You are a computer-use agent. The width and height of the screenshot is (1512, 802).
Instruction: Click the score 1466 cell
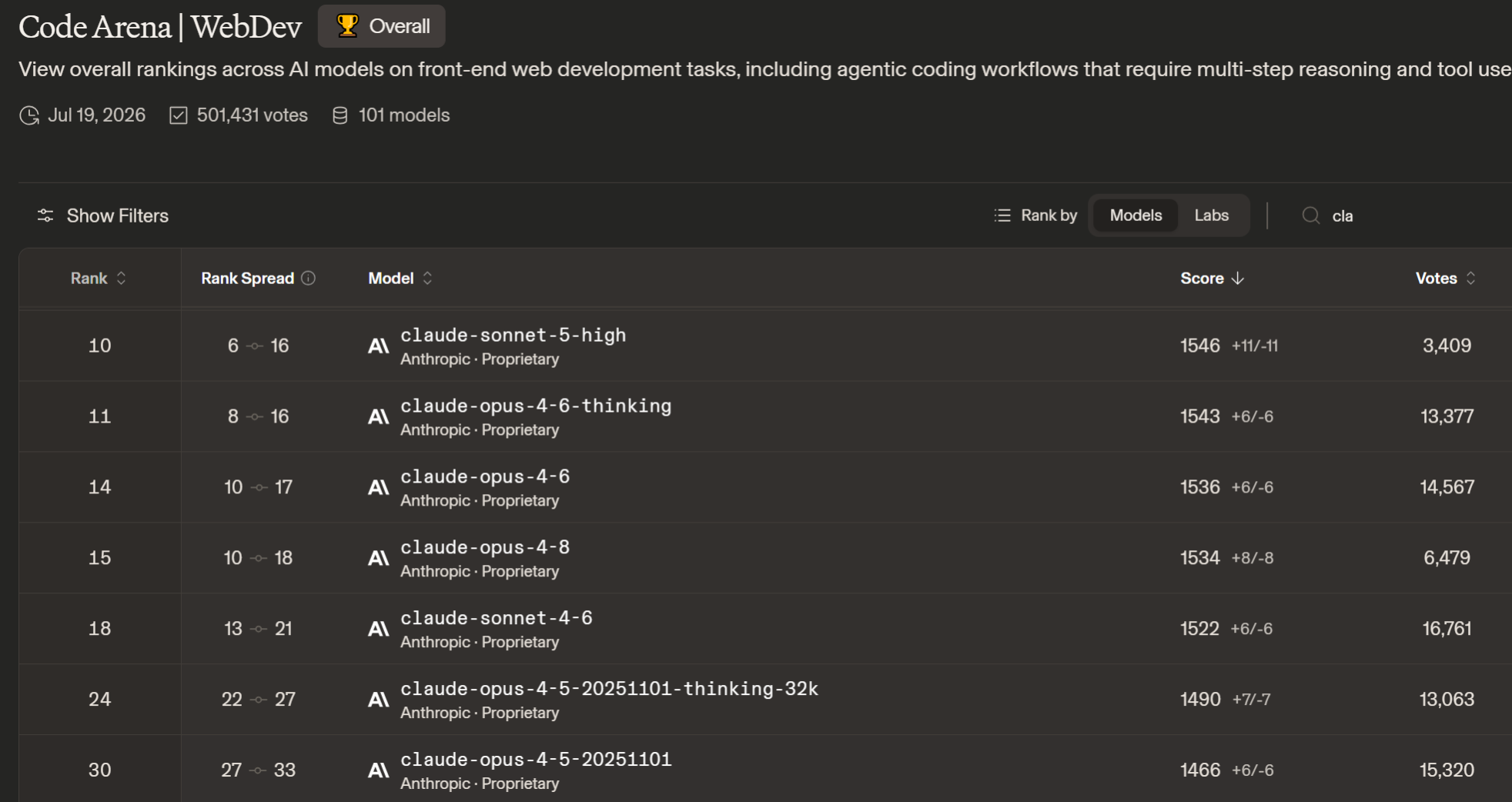coord(1200,770)
